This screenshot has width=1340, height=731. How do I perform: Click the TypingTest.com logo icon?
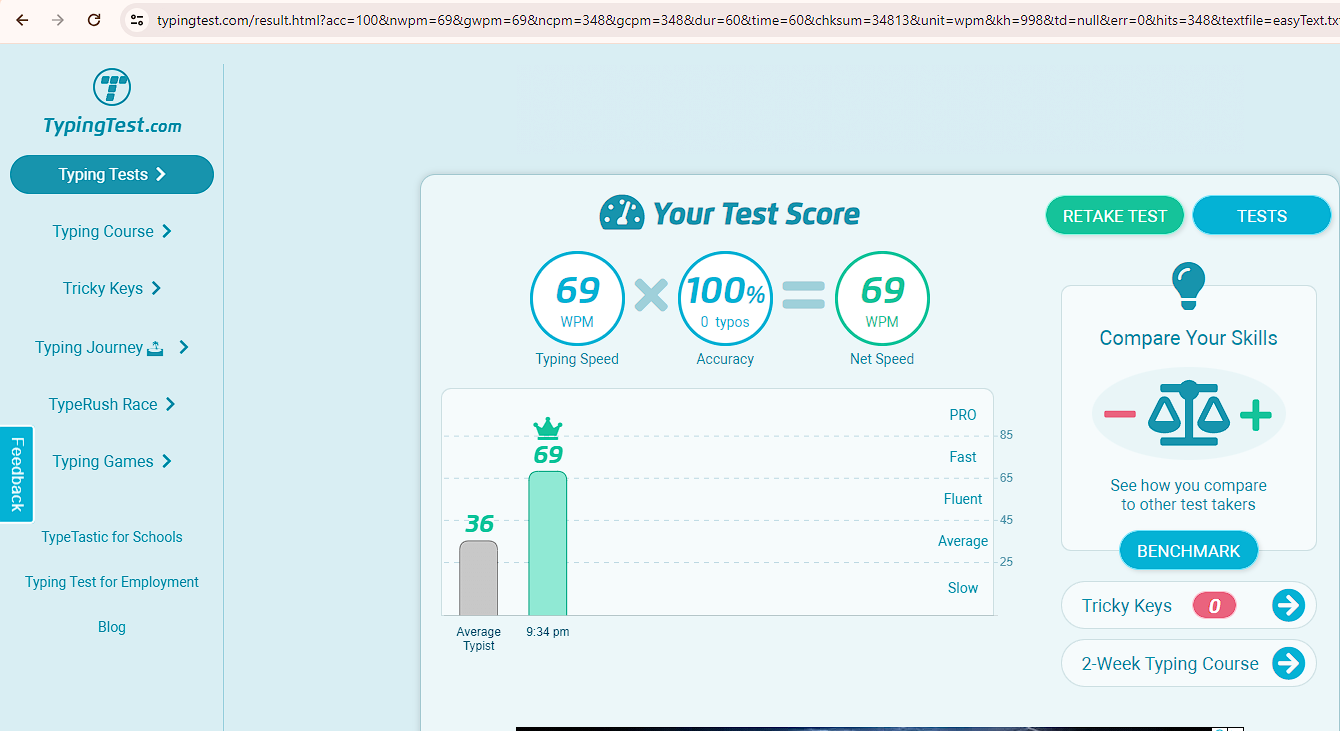[112, 87]
